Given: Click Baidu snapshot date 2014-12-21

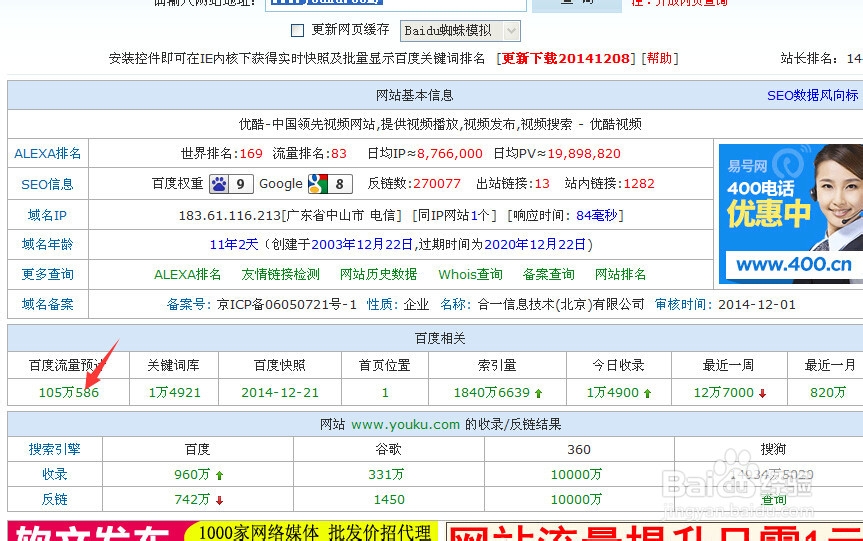Looking at the screenshot, I should coord(280,392).
